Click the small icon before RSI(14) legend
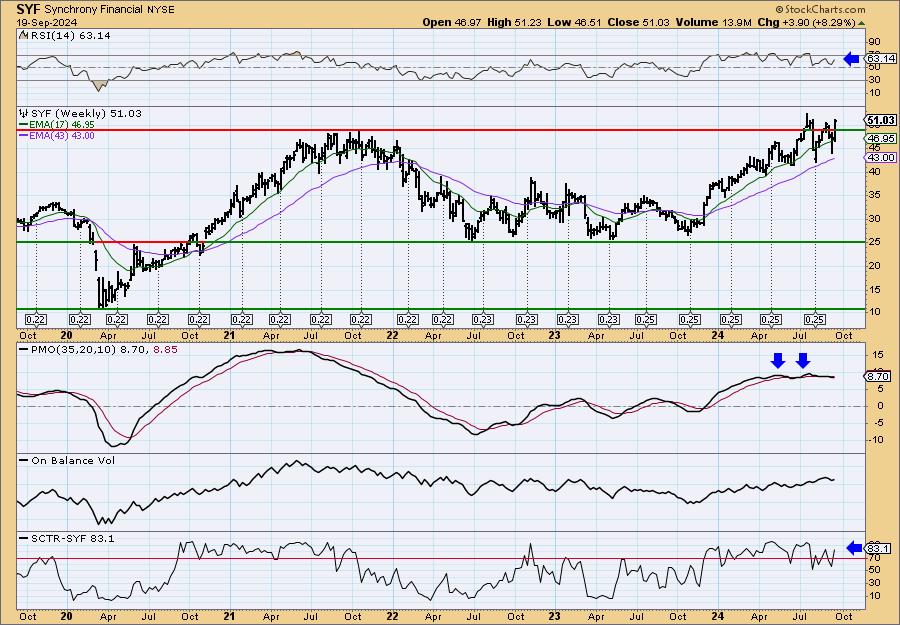 click(23, 35)
